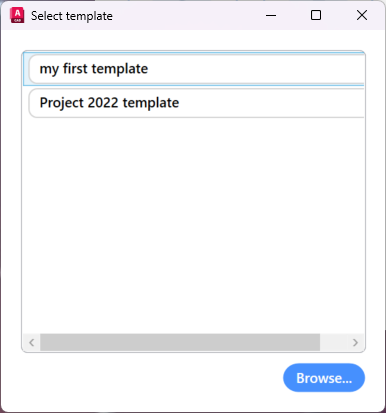This screenshot has height=413, width=386.
Task: Open the Browse... file picker
Action: click(324, 378)
